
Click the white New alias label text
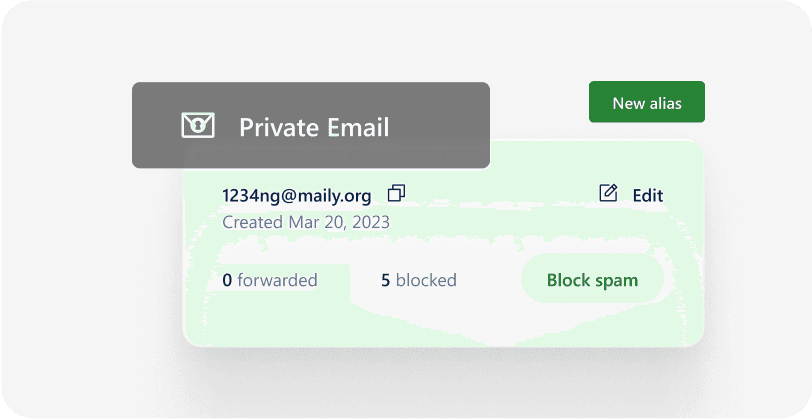(x=647, y=103)
